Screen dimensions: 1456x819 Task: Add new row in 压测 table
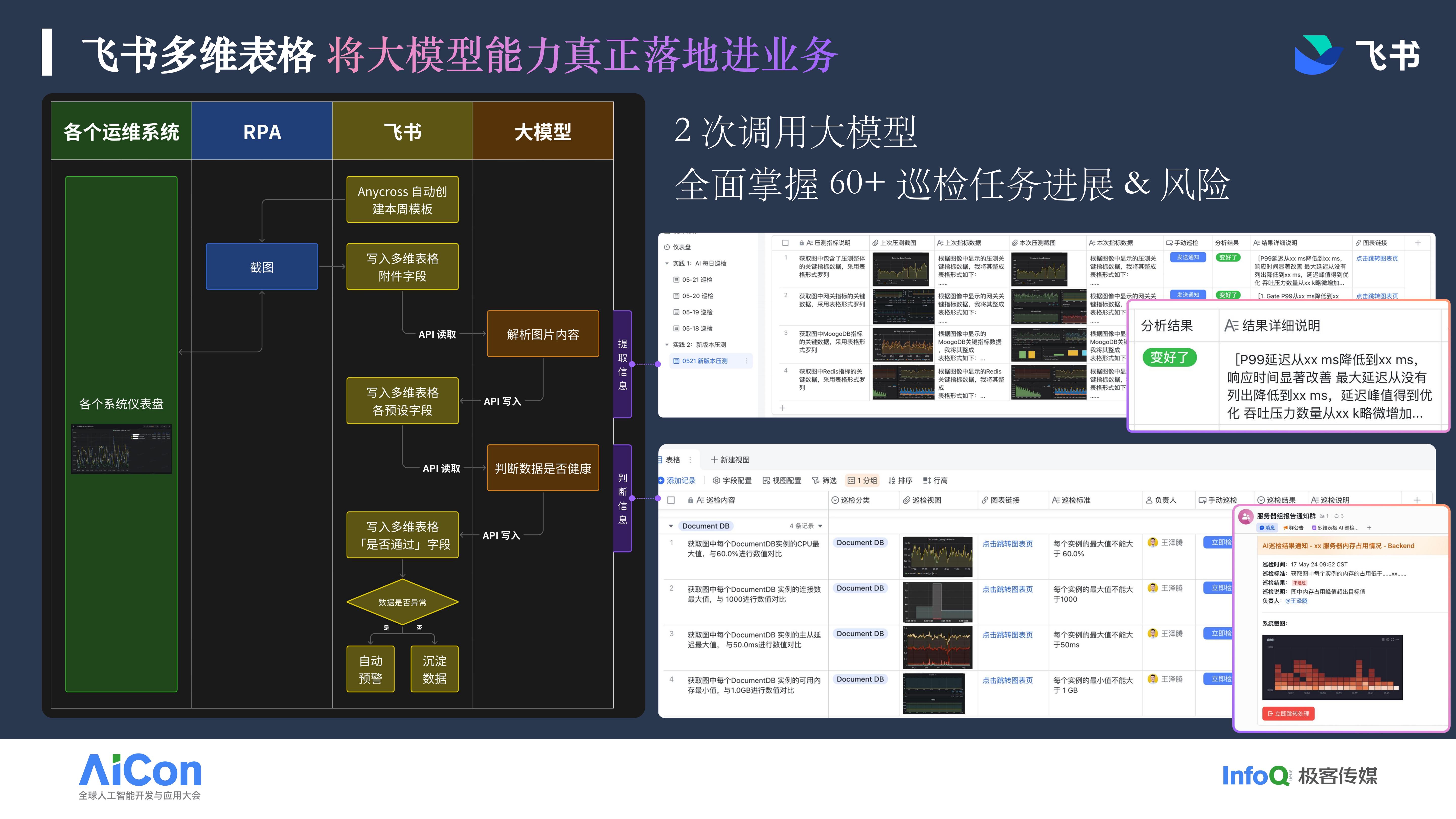tap(782, 407)
